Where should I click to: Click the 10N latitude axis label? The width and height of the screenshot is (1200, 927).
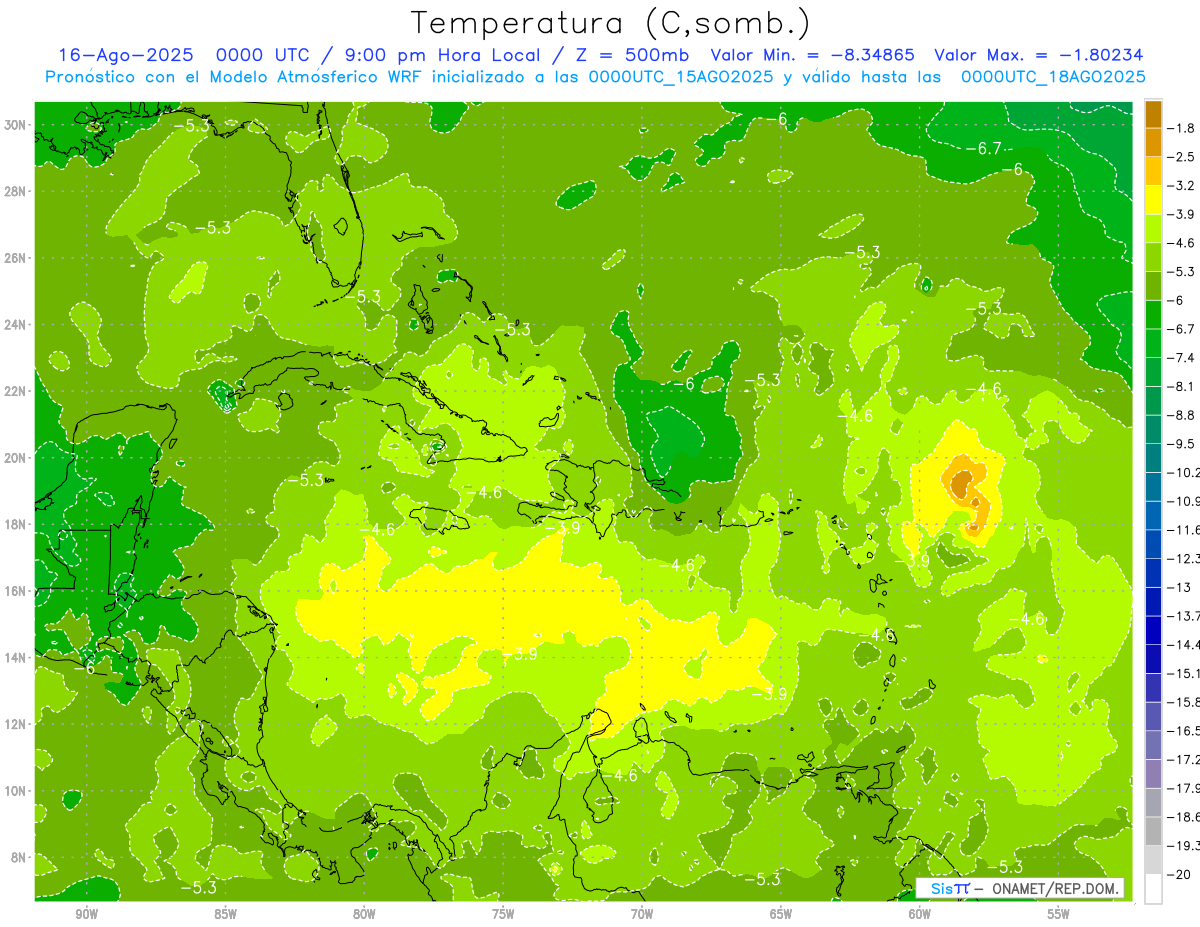[x=15, y=790]
